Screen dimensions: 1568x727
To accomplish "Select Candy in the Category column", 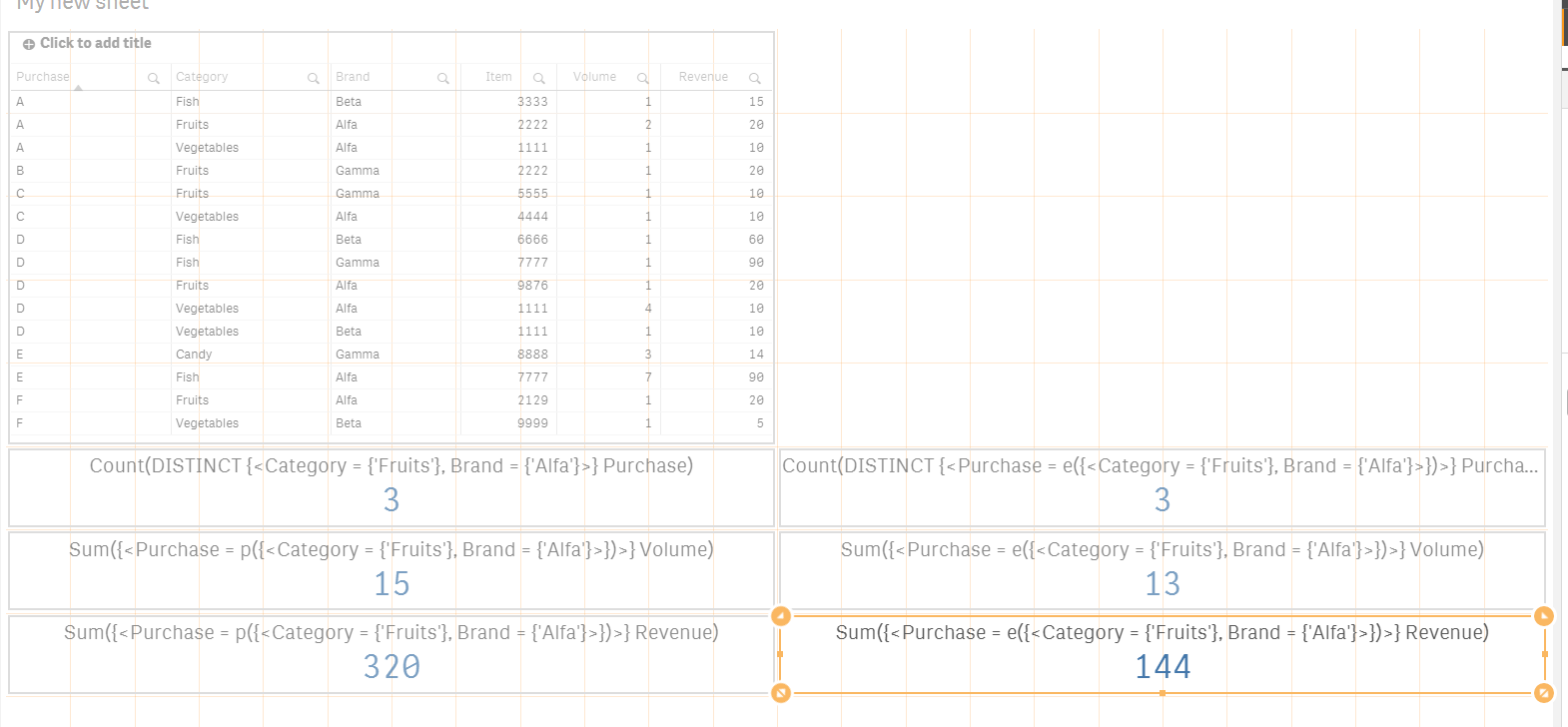I will 194,355.
